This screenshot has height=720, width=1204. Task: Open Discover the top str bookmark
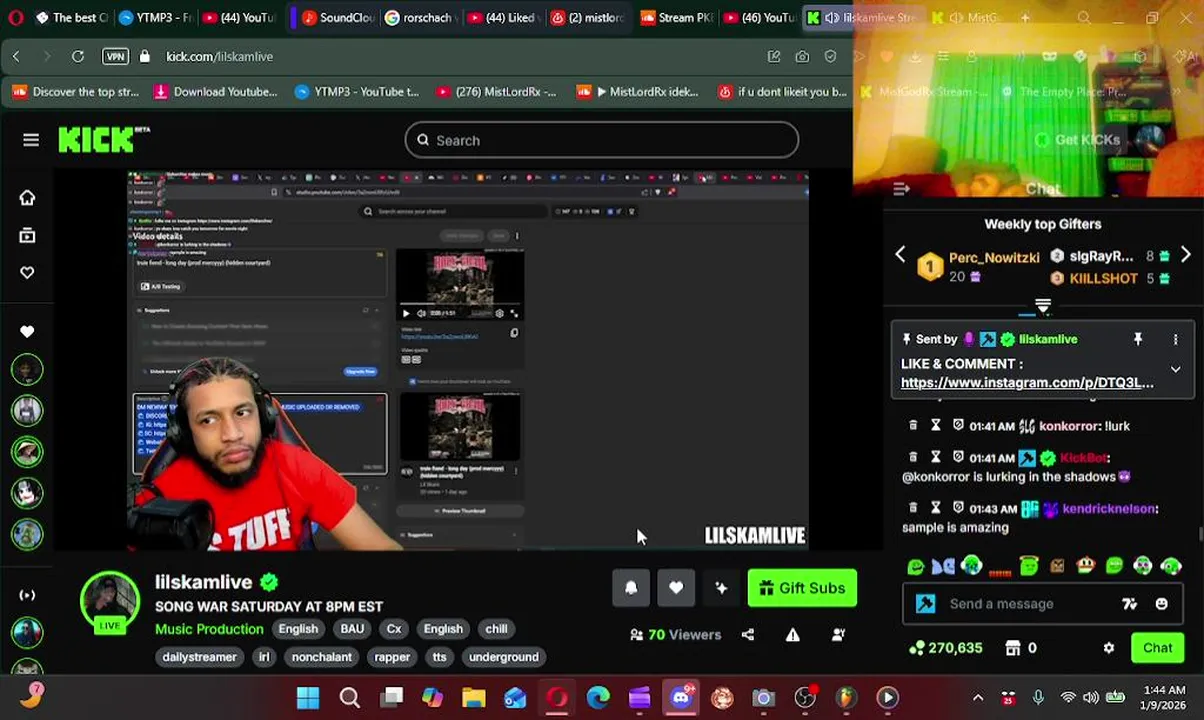point(77,92)
